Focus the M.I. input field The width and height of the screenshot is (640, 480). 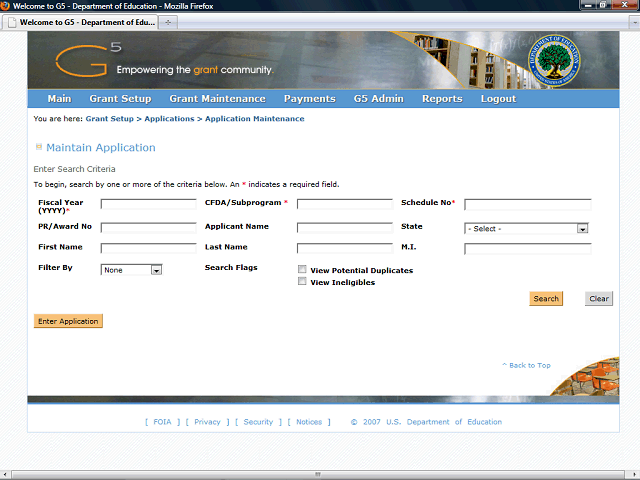(528, 249)
